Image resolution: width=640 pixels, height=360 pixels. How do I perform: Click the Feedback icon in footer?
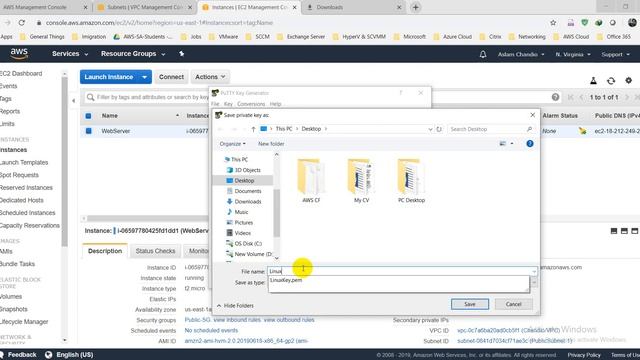pos(2,355)
